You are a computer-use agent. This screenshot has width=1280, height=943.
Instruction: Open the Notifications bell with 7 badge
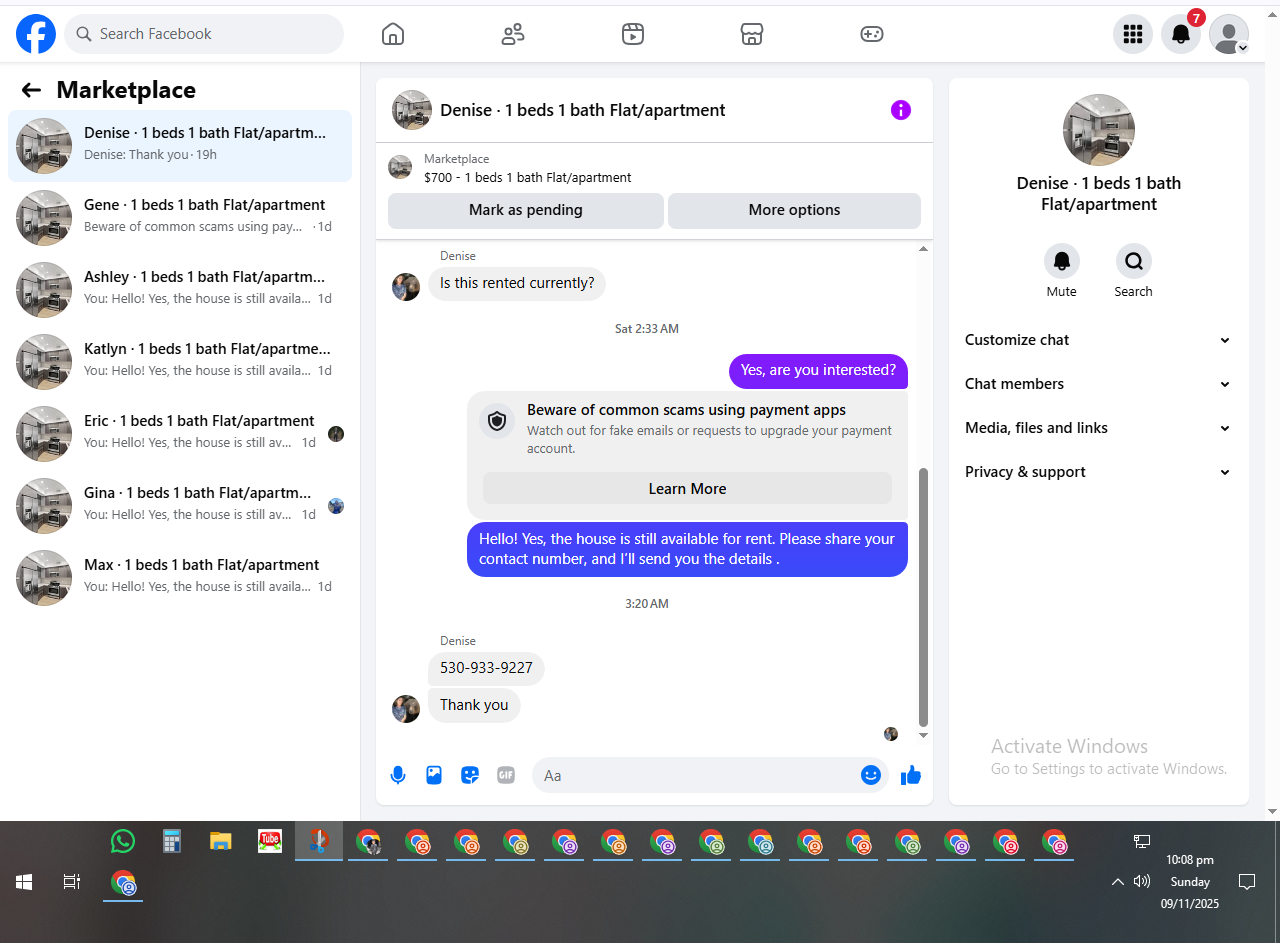pos(1181,34)
